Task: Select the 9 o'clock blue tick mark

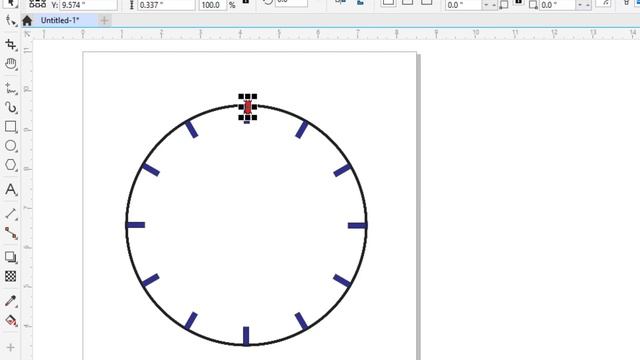Action: pos(136,225)
